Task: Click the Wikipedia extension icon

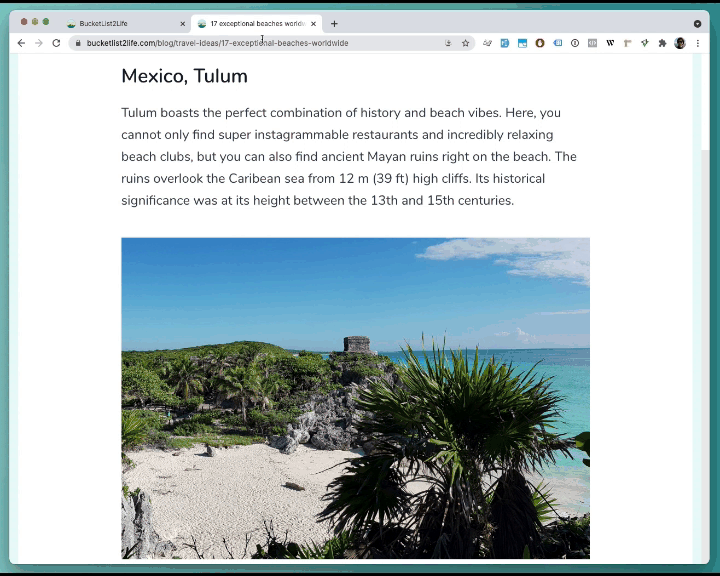Action: 610,43
